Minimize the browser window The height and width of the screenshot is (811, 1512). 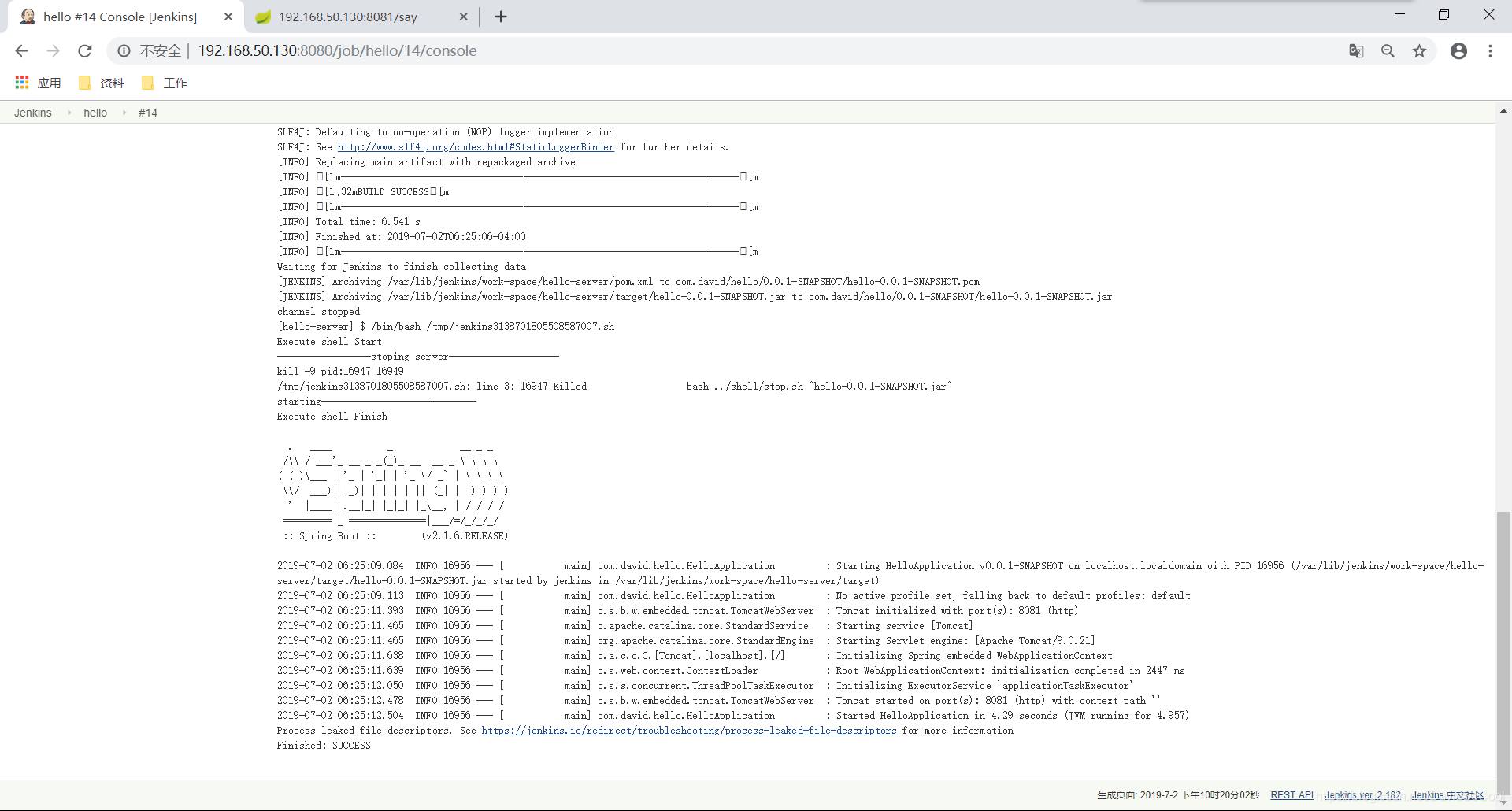pyautogui.click(x=1399, y=14)
